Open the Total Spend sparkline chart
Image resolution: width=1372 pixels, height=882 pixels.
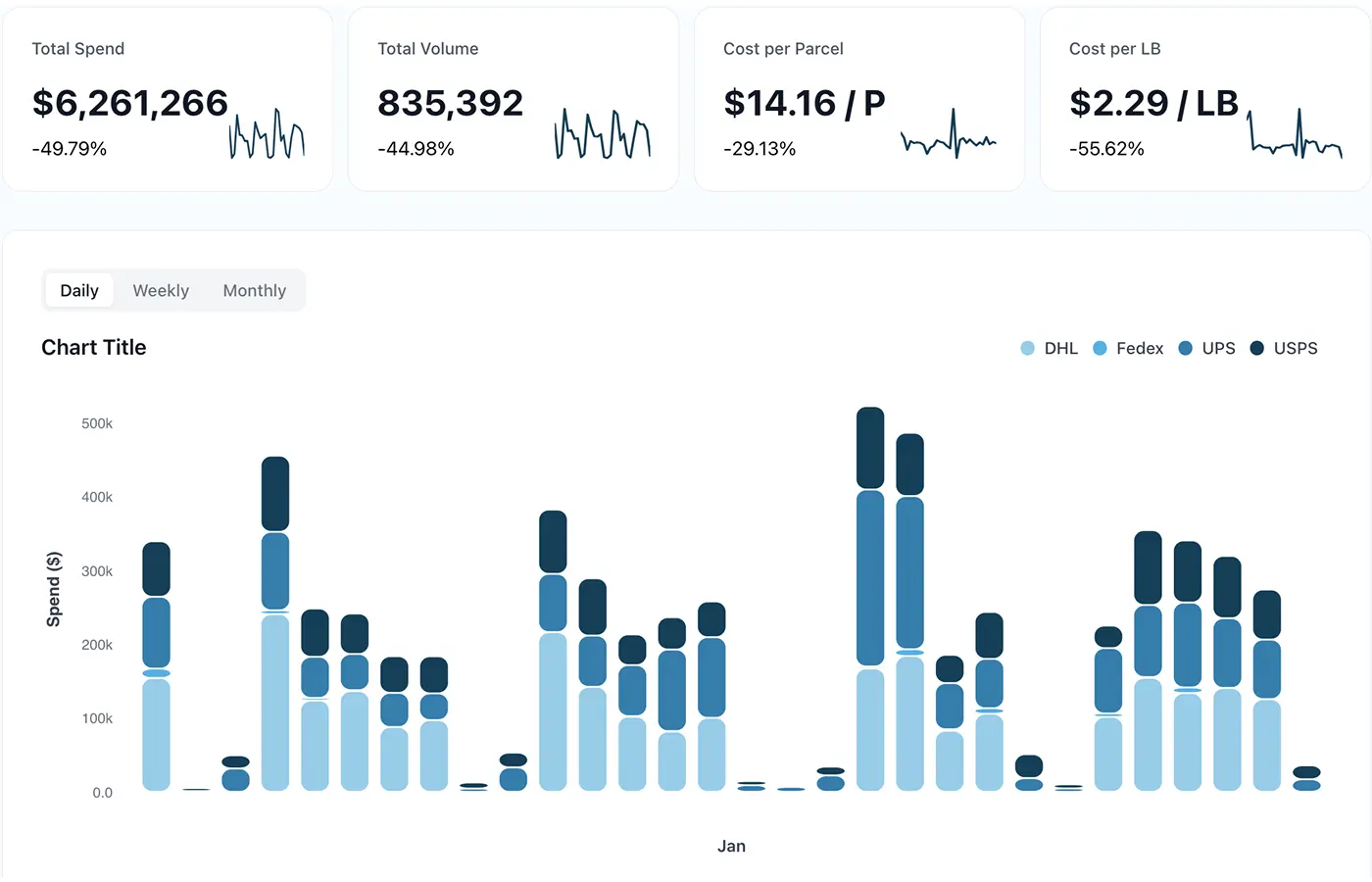click(268, 133)
